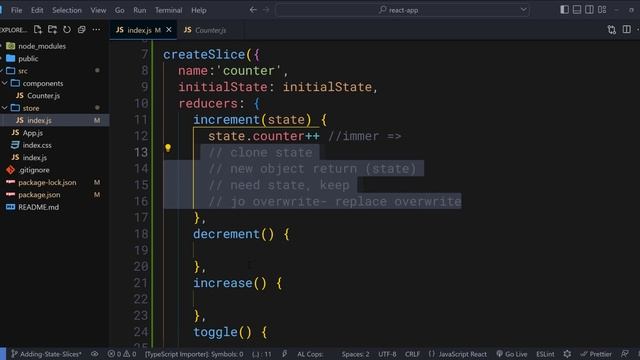Change the UTF-8 encoding setting
This screenshot has height=360, width=640.
pos(387,354)
